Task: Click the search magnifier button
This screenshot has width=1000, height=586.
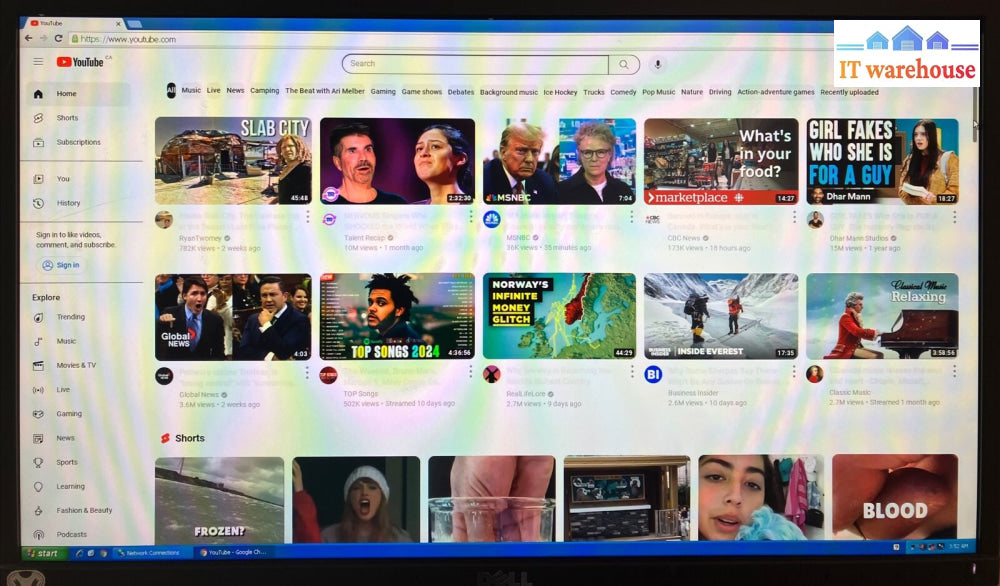Action: pyautogui.click(x=624, y=64)
